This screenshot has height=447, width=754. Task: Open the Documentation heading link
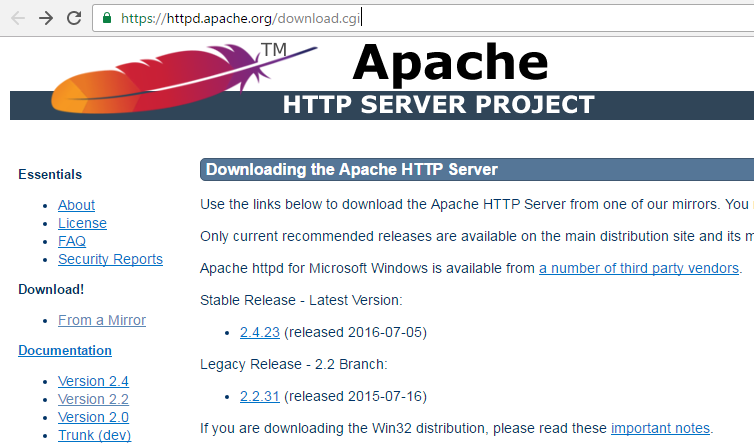point(65,350)
